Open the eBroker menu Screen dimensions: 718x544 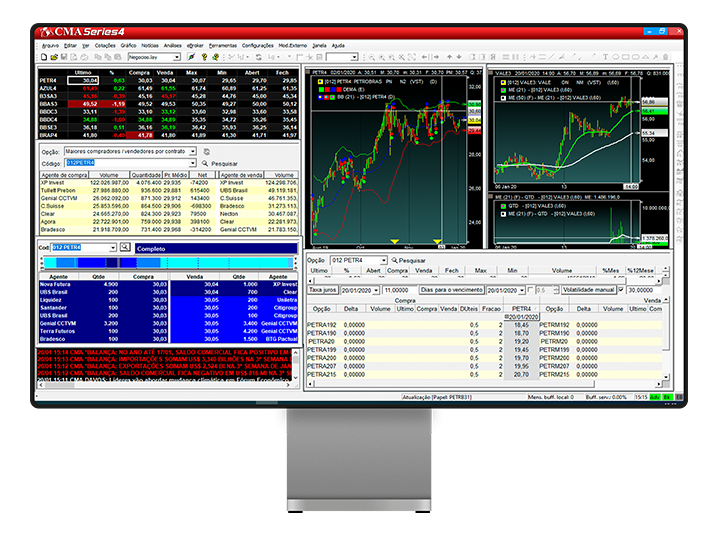tap(195, 46)
